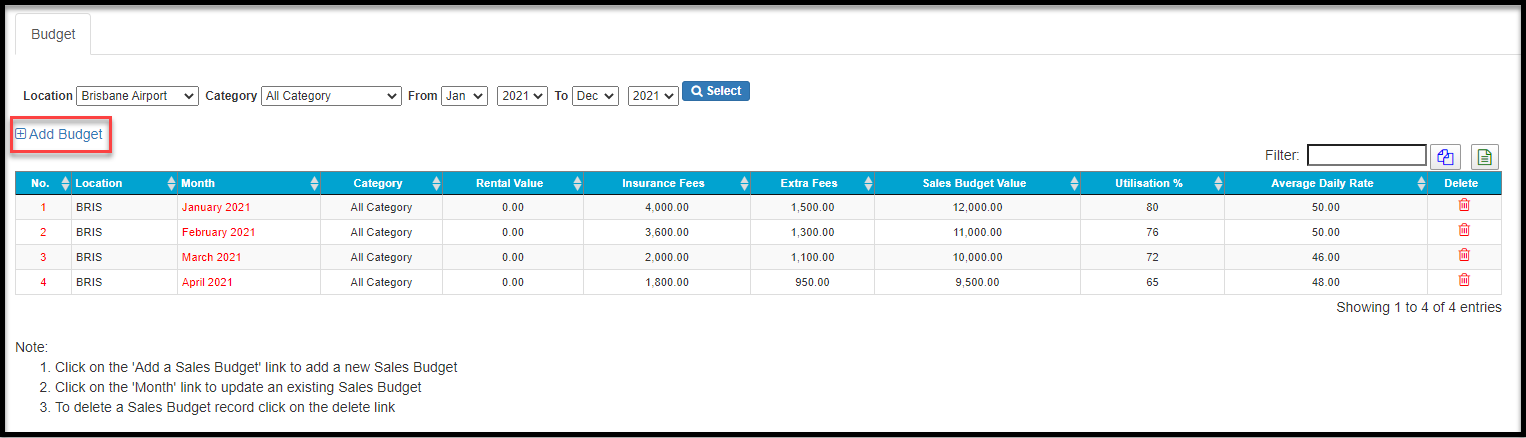Click the green export document icon

point(1484,156)
